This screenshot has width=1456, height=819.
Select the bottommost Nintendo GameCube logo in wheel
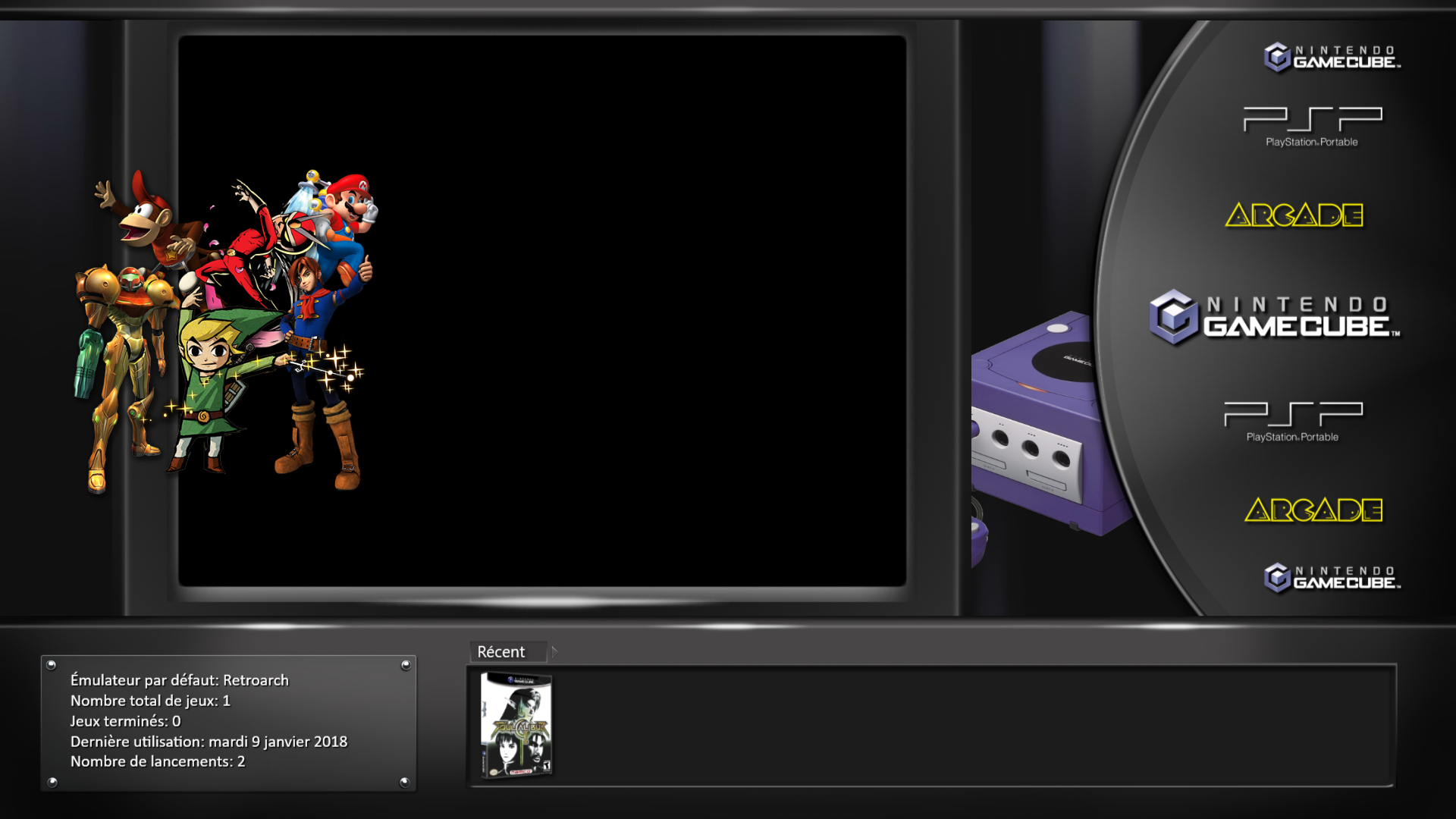tap(1332, 578)
